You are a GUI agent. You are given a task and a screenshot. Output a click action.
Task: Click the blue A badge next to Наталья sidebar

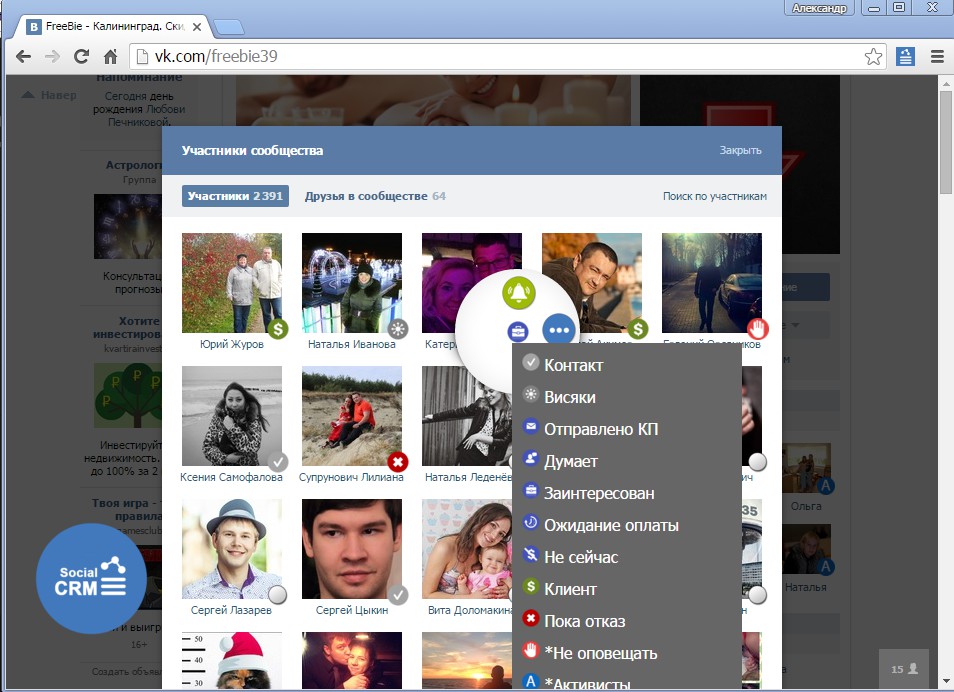(826, 567)
